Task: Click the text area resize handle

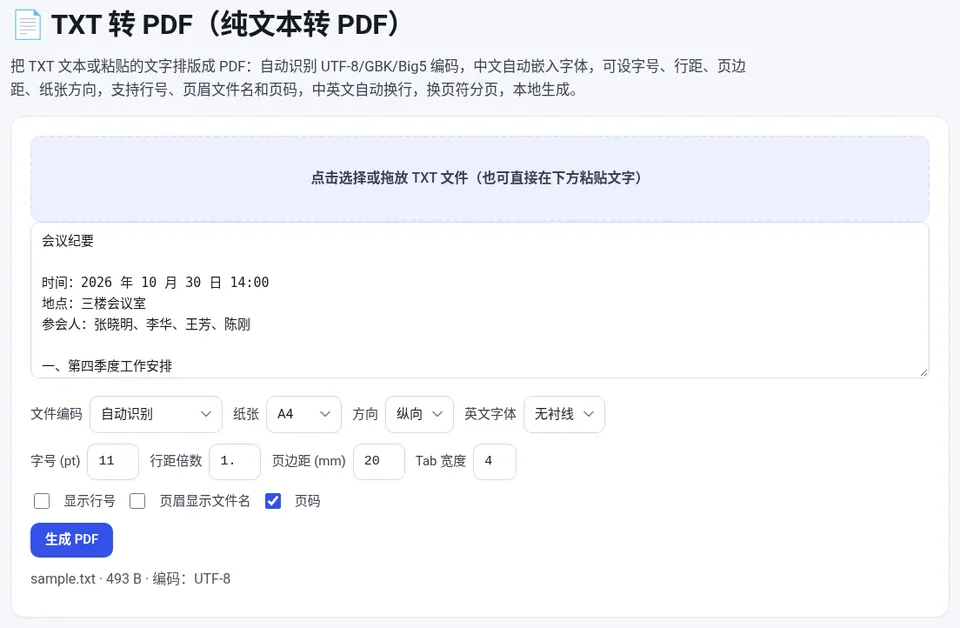Action: click(923, 372)
